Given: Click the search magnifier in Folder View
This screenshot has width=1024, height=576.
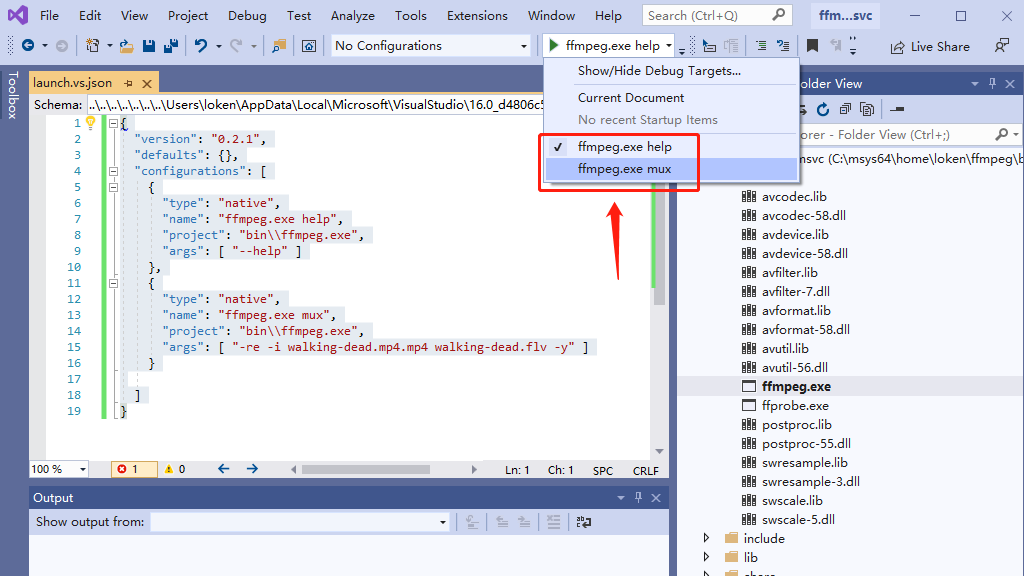Looking at the screenshot, I should [x=1001, y=135].
